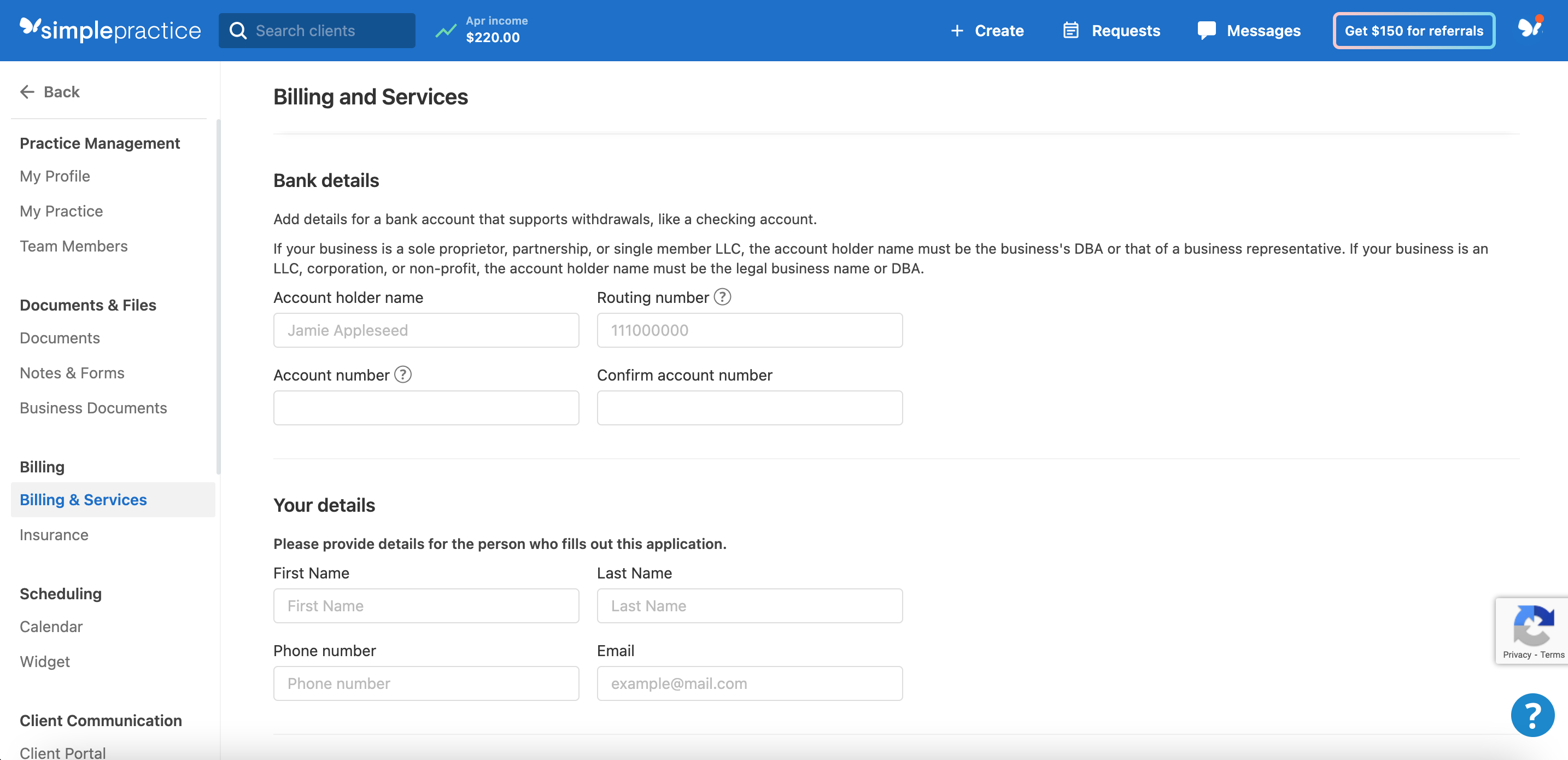Click Get $150 for referrals

click(x=1413, y=30)
